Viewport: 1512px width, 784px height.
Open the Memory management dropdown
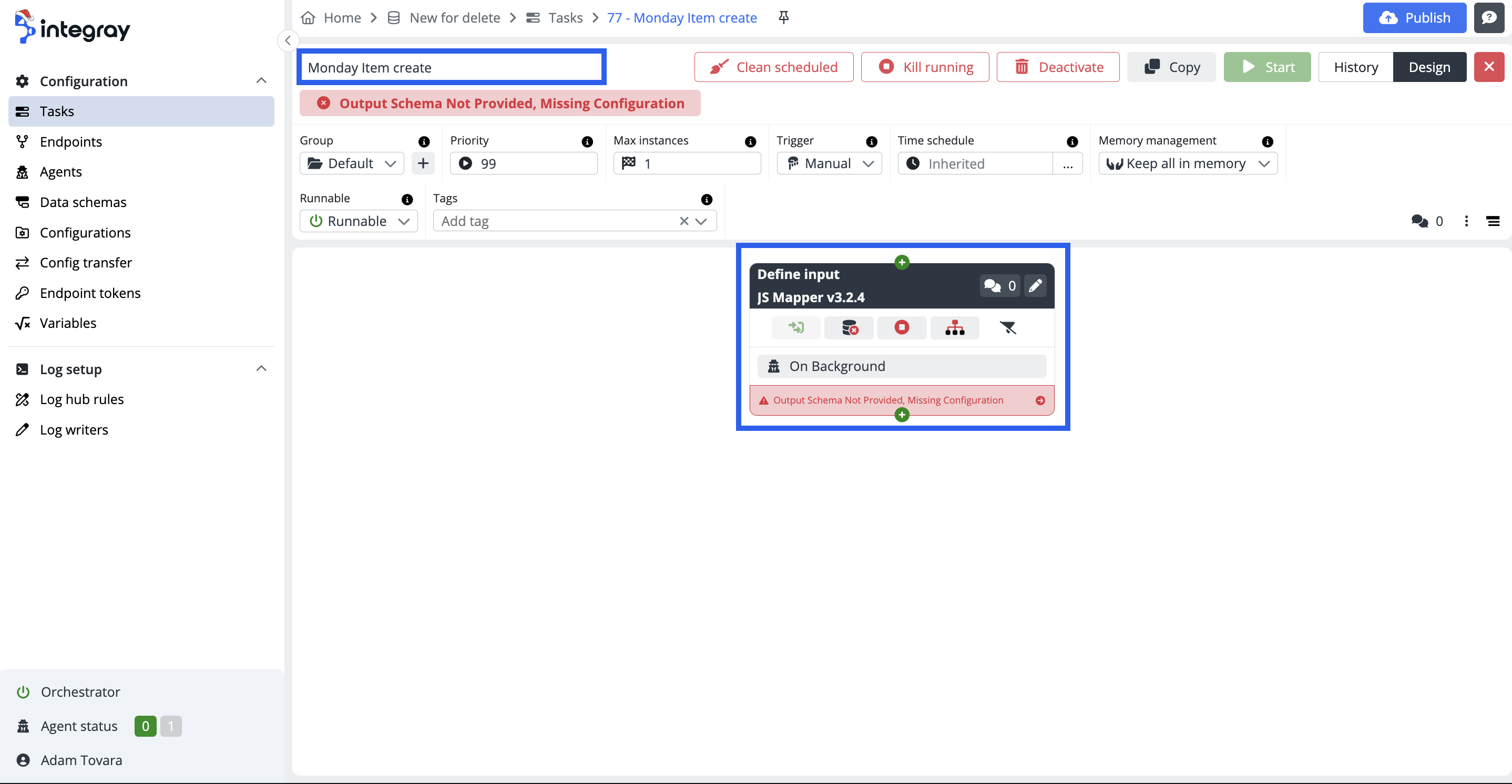tap(1188, 164)
